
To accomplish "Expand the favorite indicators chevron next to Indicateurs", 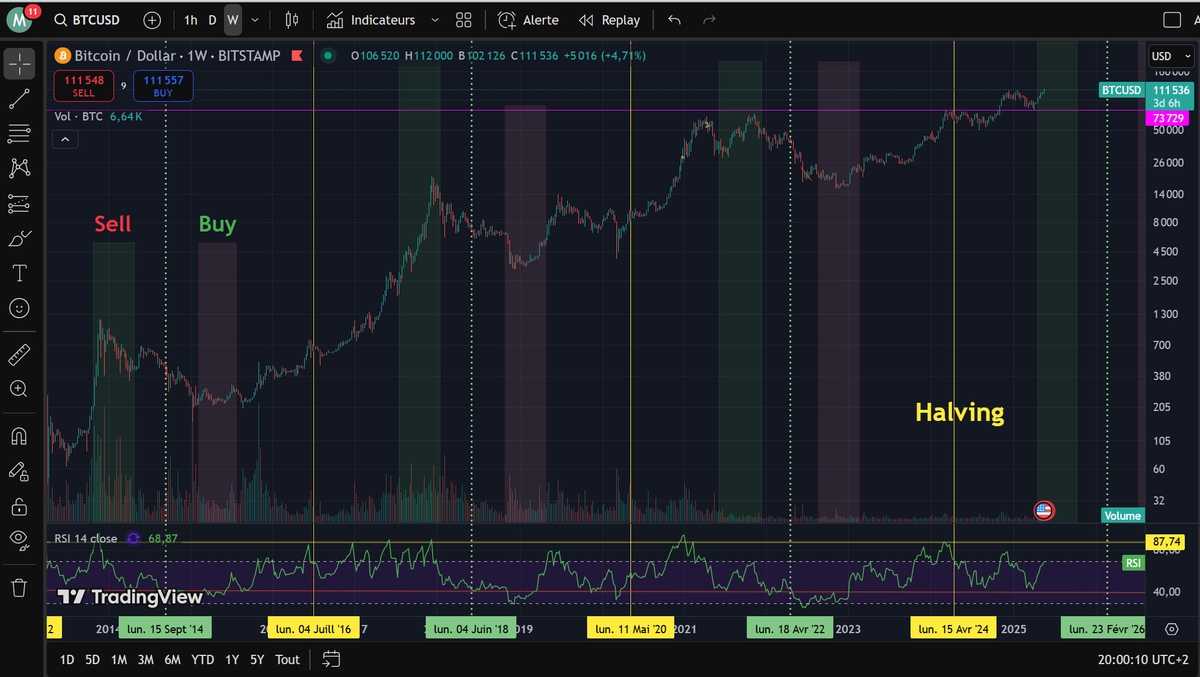I will coord(434,20).
